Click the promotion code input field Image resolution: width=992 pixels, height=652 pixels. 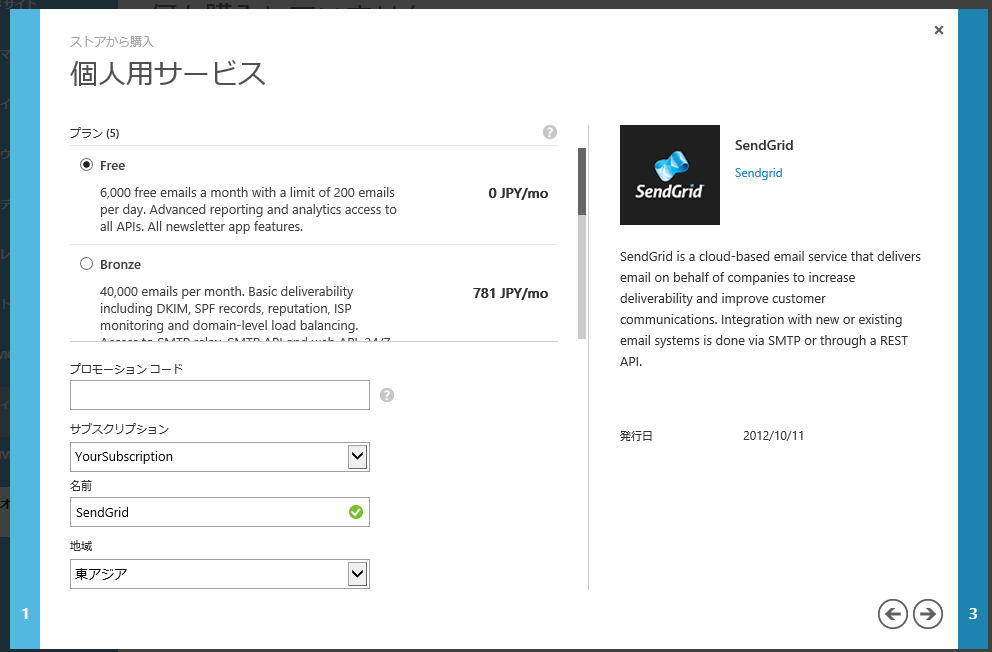220,395
